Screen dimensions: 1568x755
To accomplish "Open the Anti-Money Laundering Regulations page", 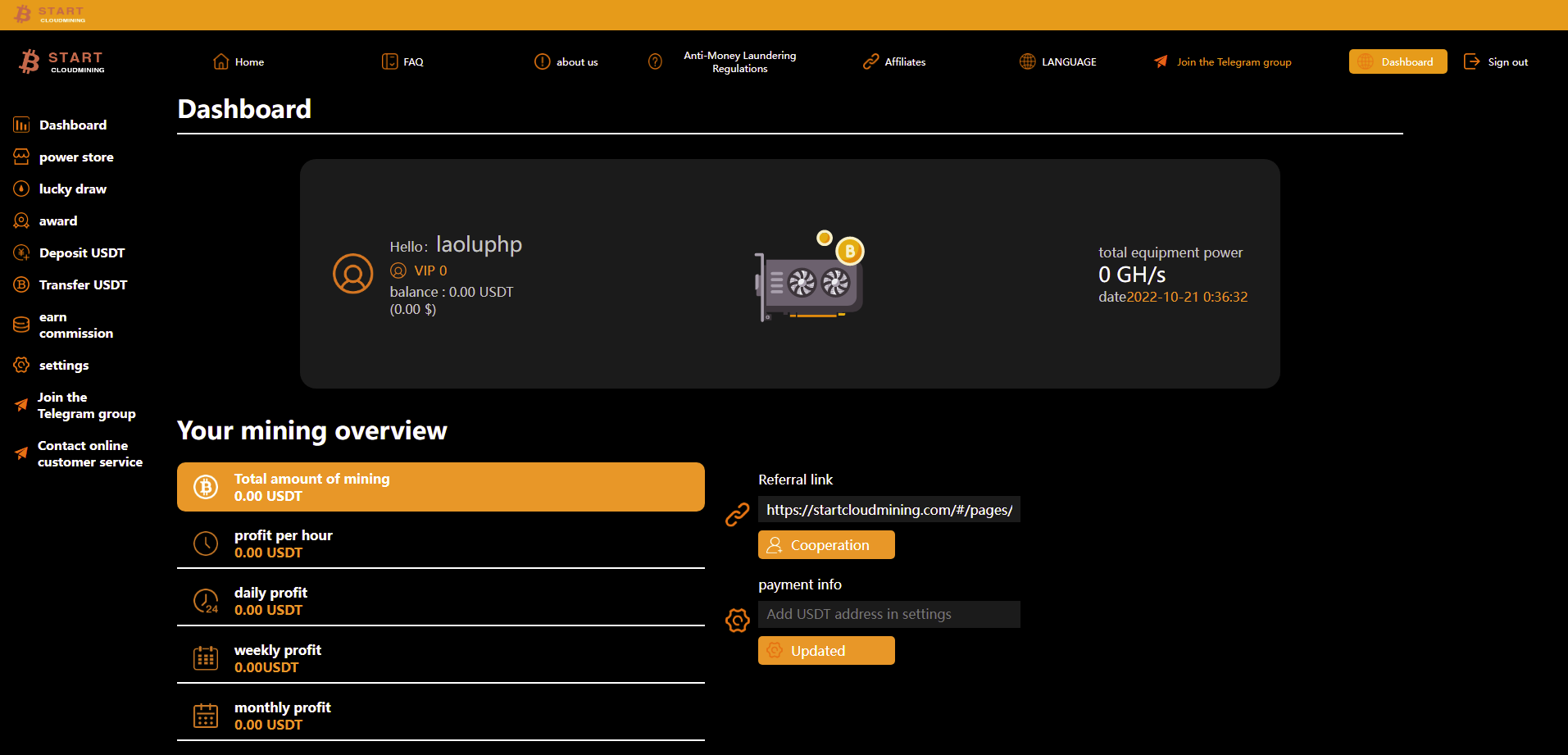I will click(739, 62).
